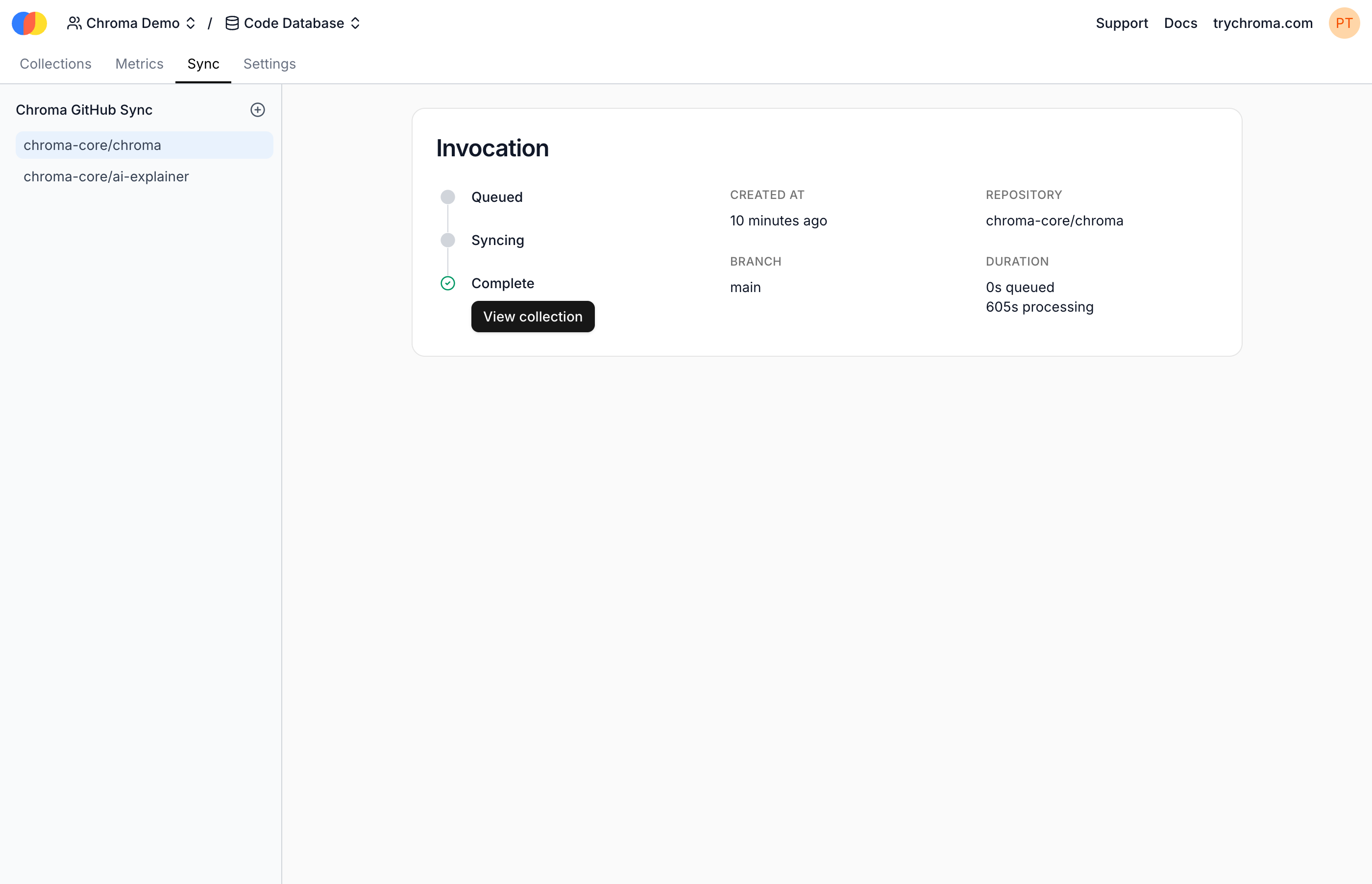
Task: Add a new GitHub sync repository
Action: click(x=258, y=110)
